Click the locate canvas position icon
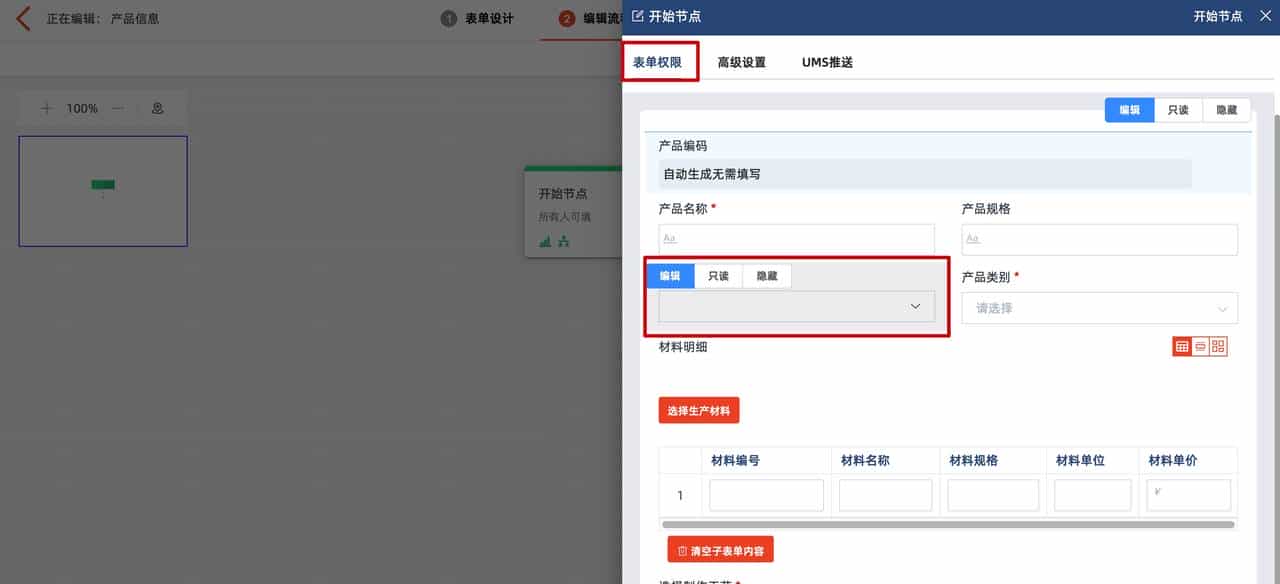The width and height of the screenshot is (1280, 584). click(157, 108)
